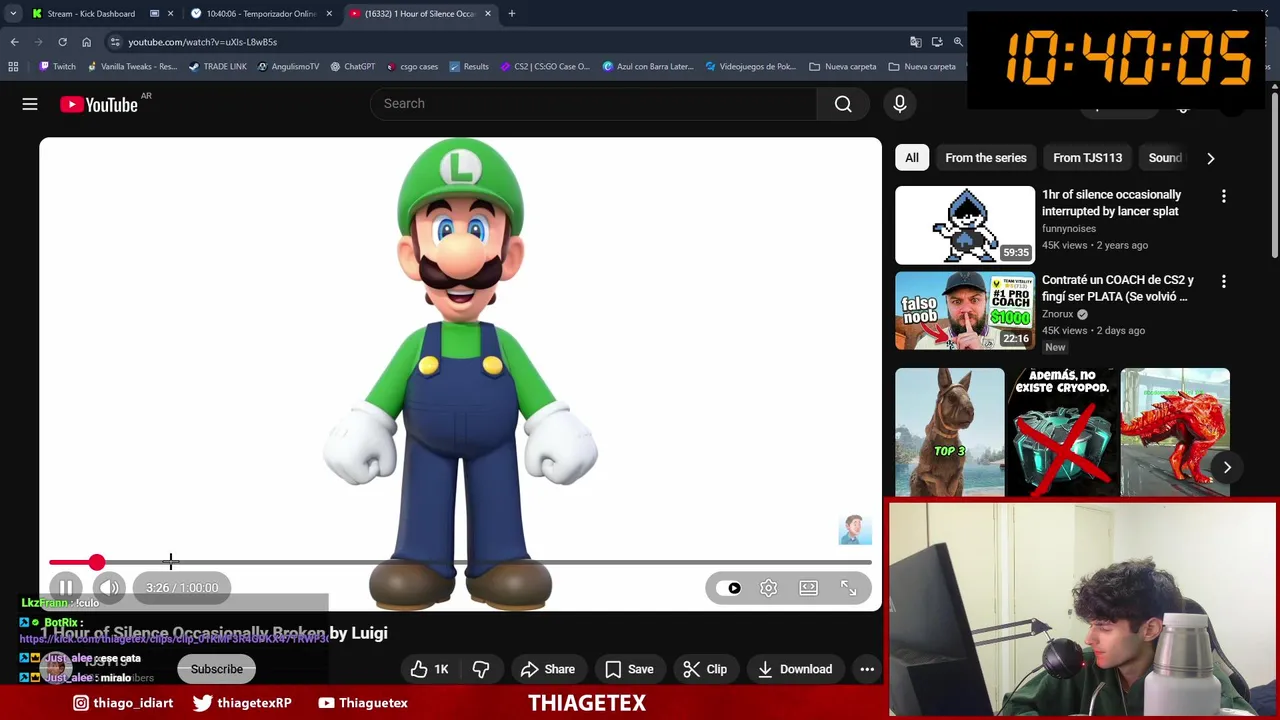Select the From TJS113 chip
This screenshot has height=720, width=1280.
click(1087, 158)
